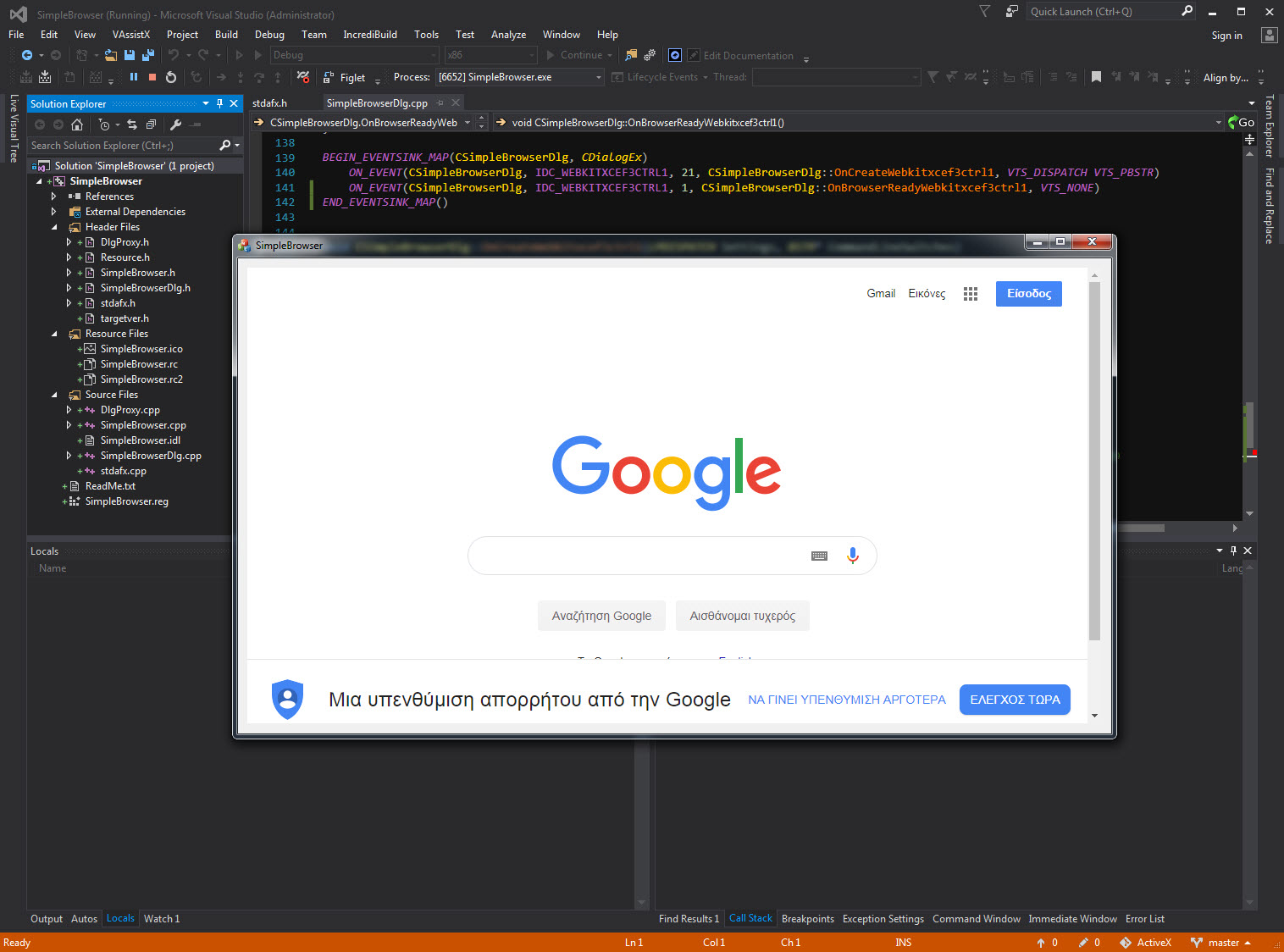
Task: Click the Restart debugging icon
Action: [x=171, y=77]
